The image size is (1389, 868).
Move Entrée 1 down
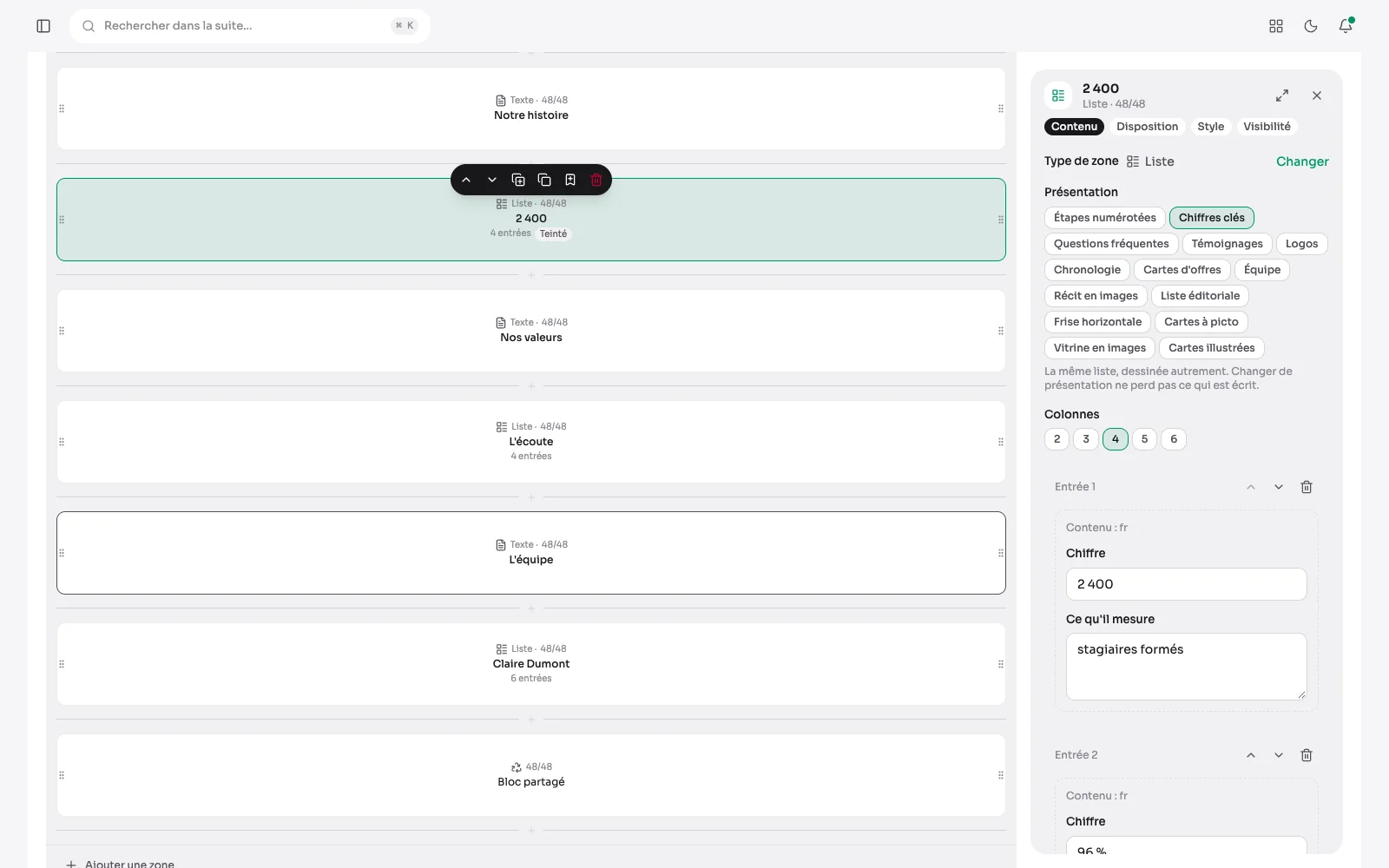1279,487
